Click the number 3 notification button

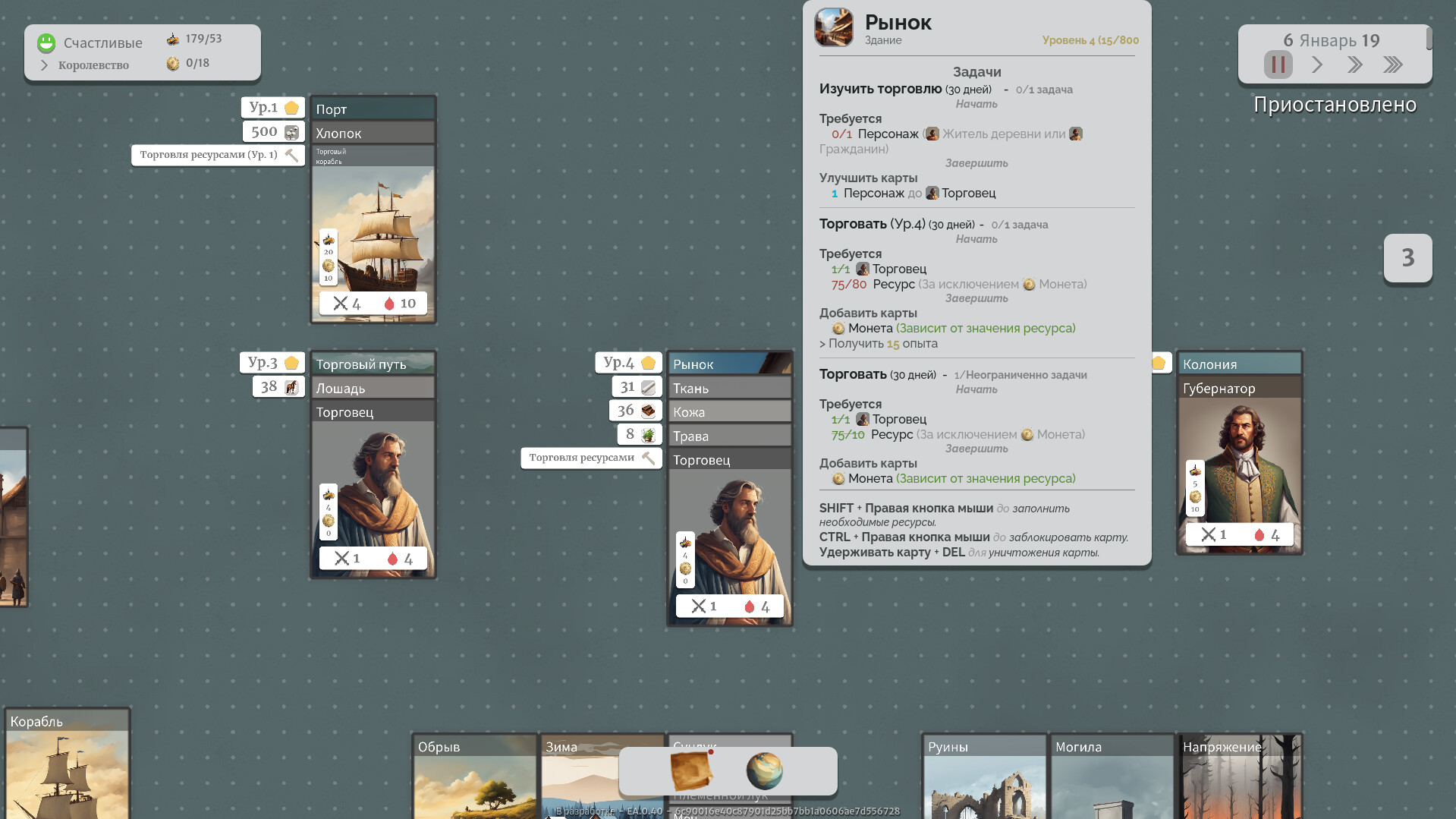coord(1407,258)
